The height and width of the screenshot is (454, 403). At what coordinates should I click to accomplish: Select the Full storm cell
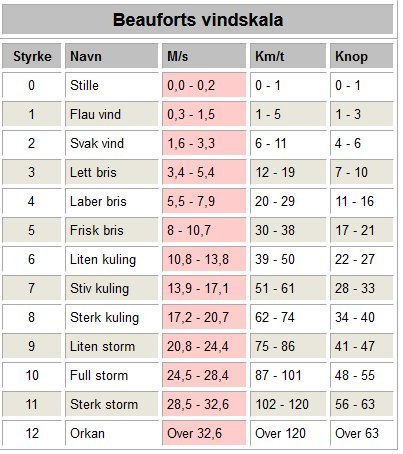click(112, 375)
